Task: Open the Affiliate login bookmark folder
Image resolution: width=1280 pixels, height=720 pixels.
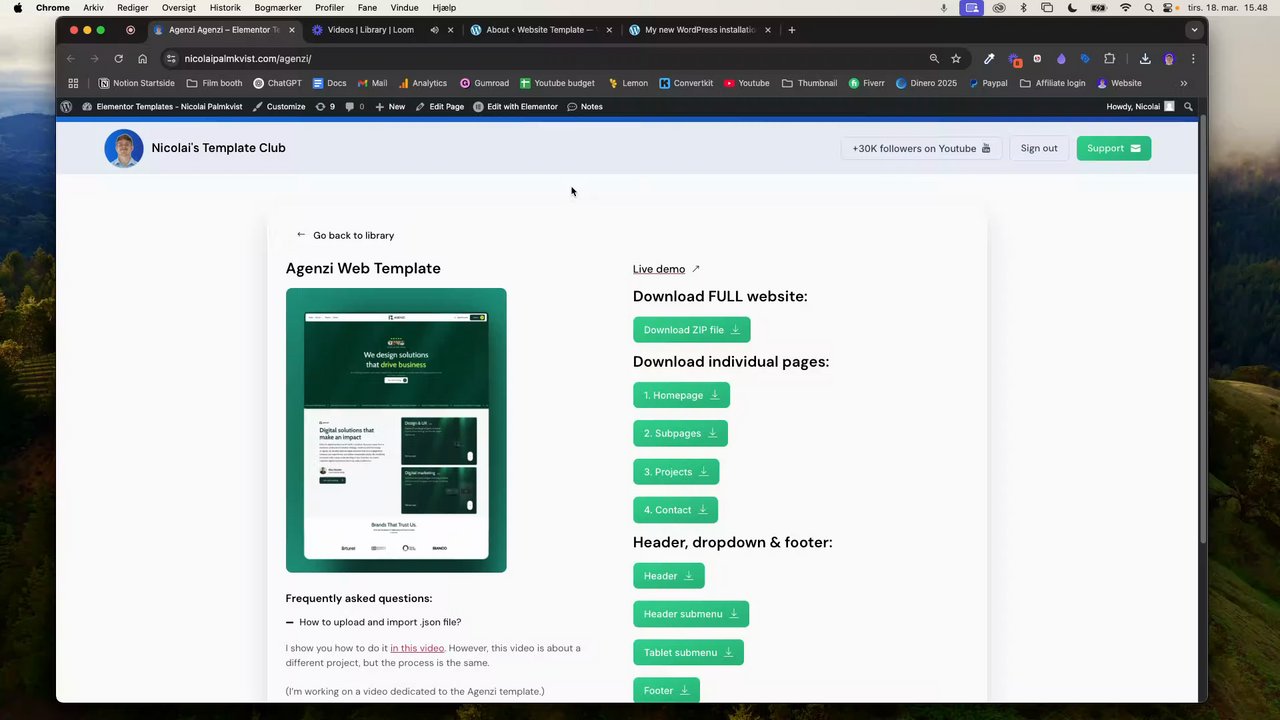Action: [1052, 83]
